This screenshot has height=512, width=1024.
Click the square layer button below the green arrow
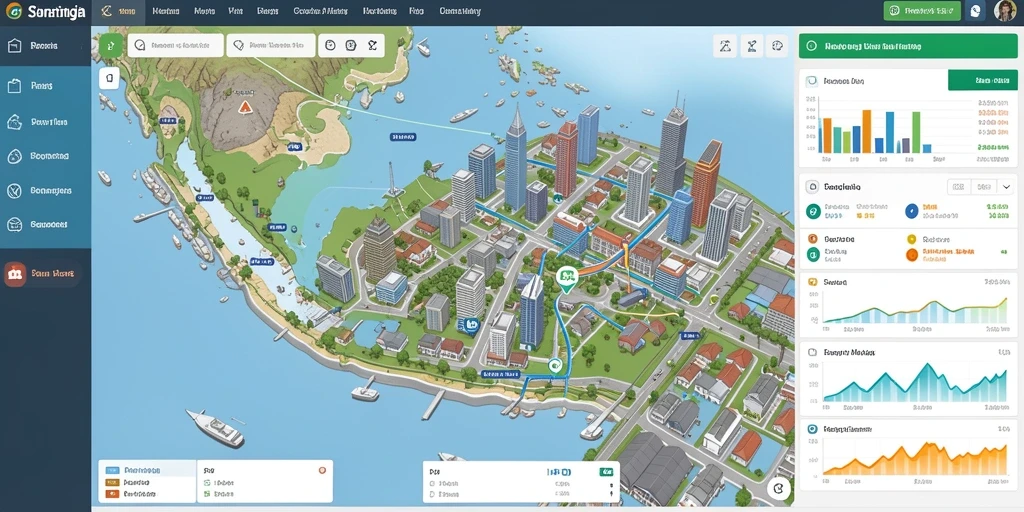[109, 78]
